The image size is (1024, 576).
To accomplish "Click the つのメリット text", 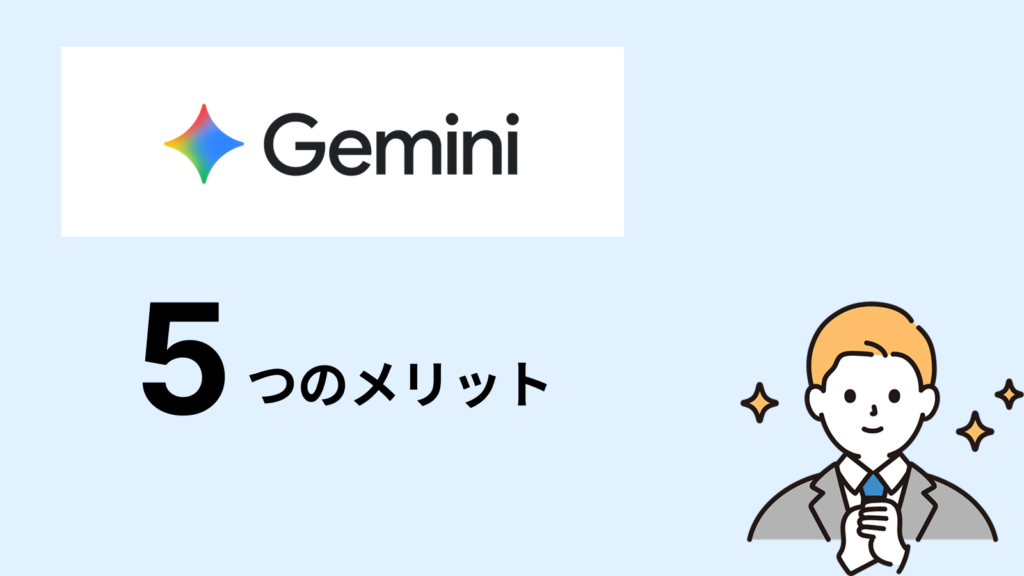I will point(398,385).
